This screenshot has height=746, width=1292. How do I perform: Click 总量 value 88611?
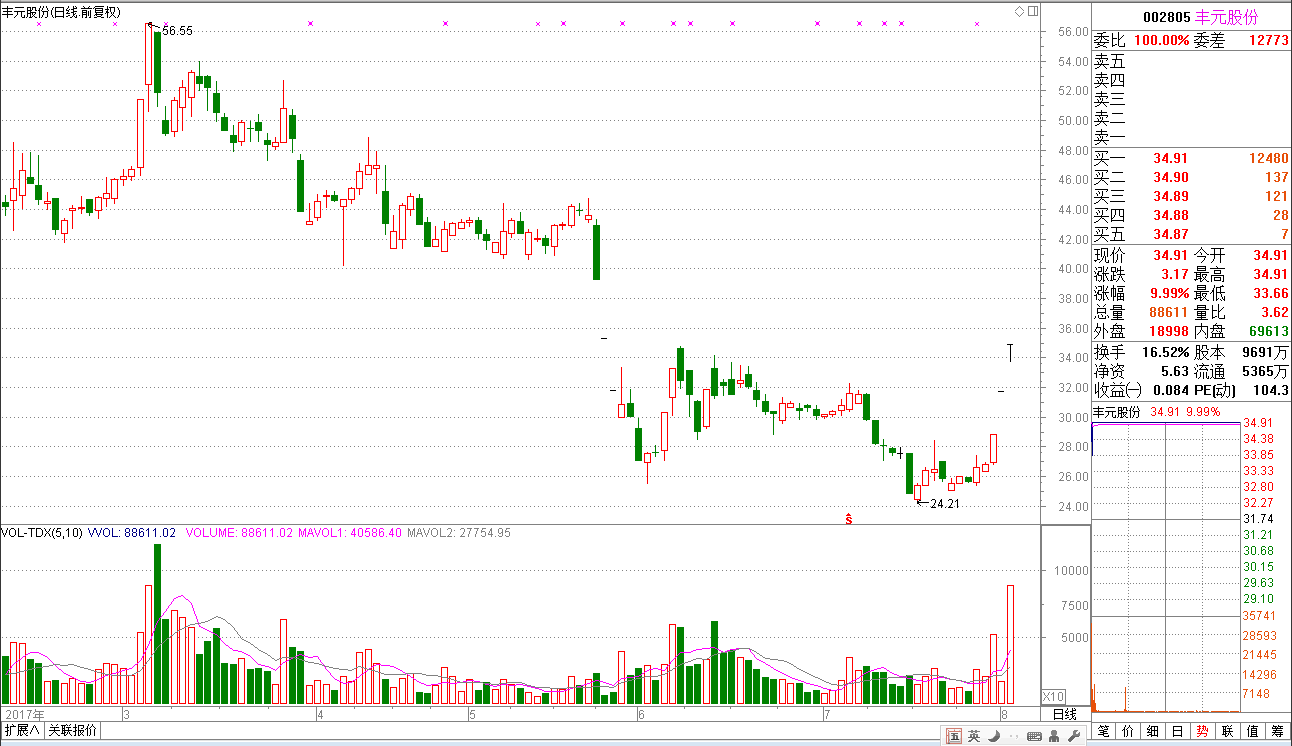(1169, 313)
